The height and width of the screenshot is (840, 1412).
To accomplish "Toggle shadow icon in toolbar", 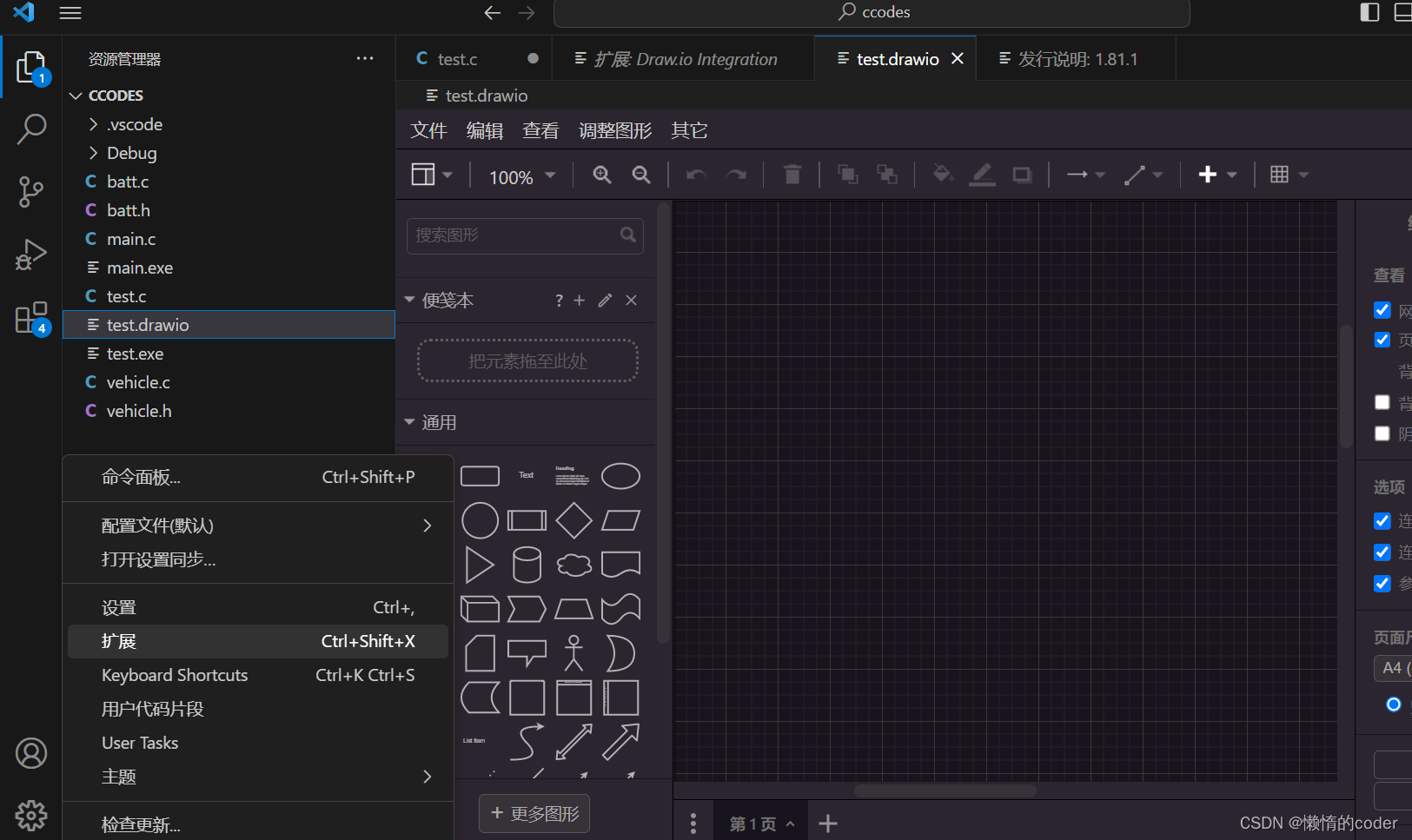I will [x=1022, y=175].
